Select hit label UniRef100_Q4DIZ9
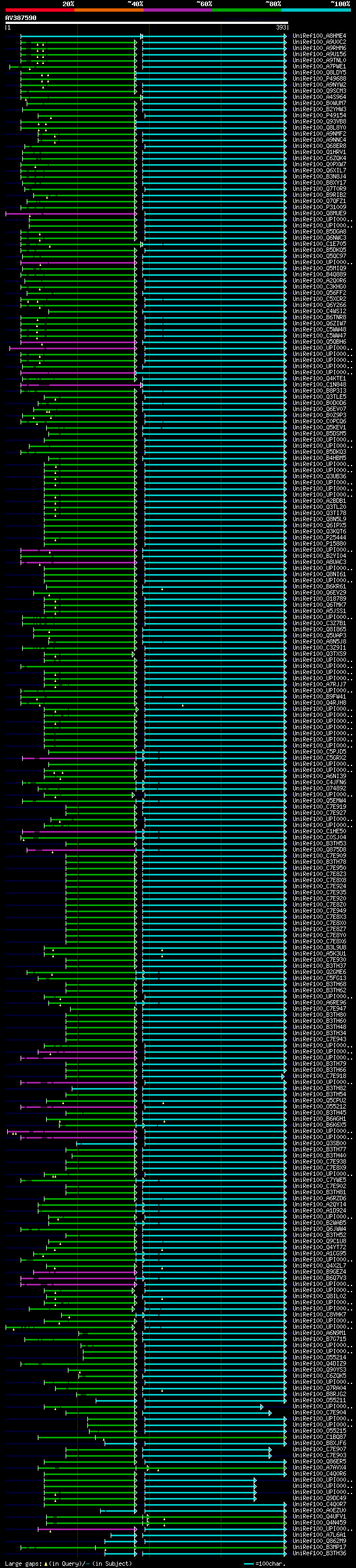This screenshot has width=356, height=1568. [x=319, y=1363]
